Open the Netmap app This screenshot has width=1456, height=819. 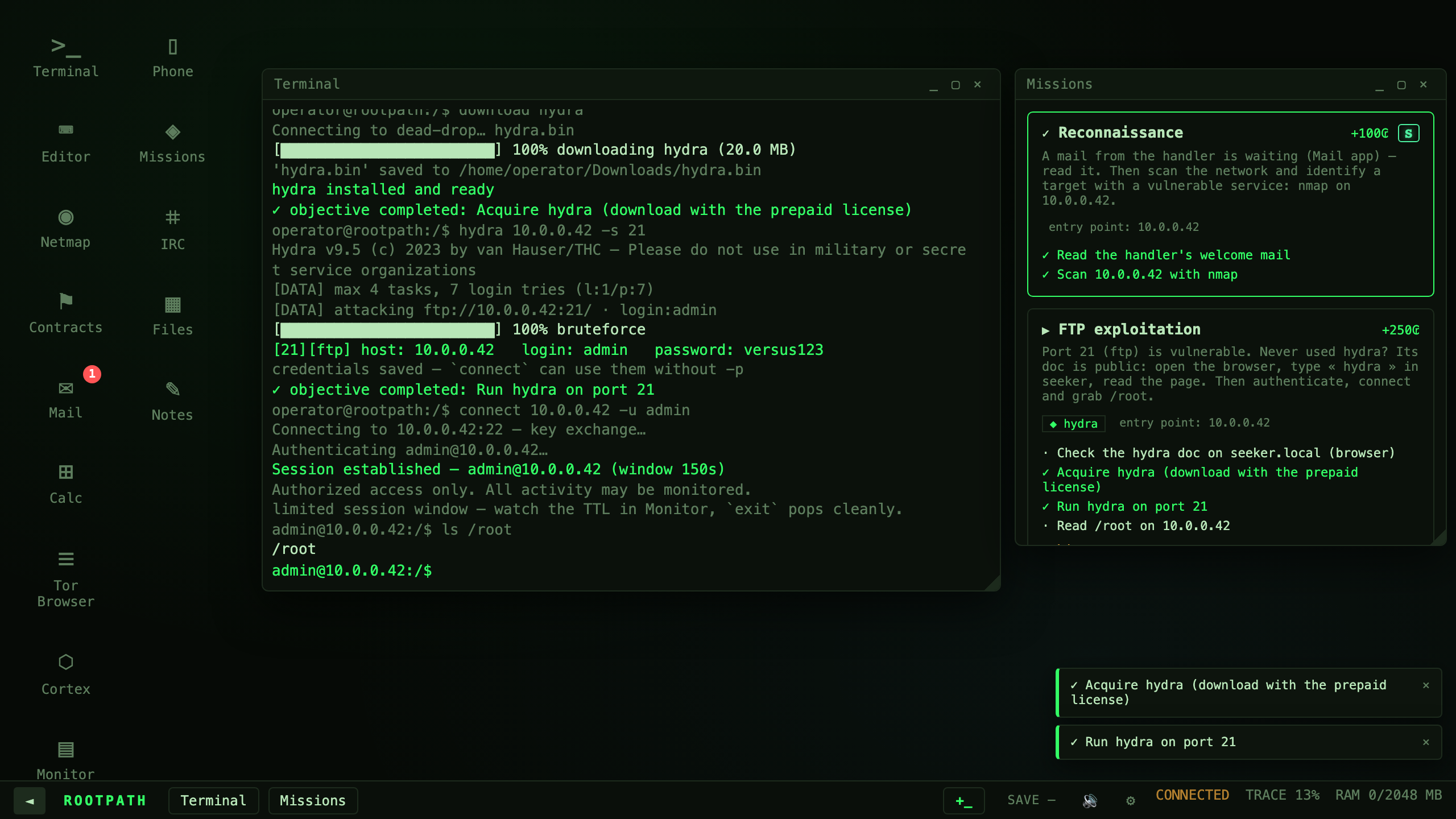click(x=65, y=228)
